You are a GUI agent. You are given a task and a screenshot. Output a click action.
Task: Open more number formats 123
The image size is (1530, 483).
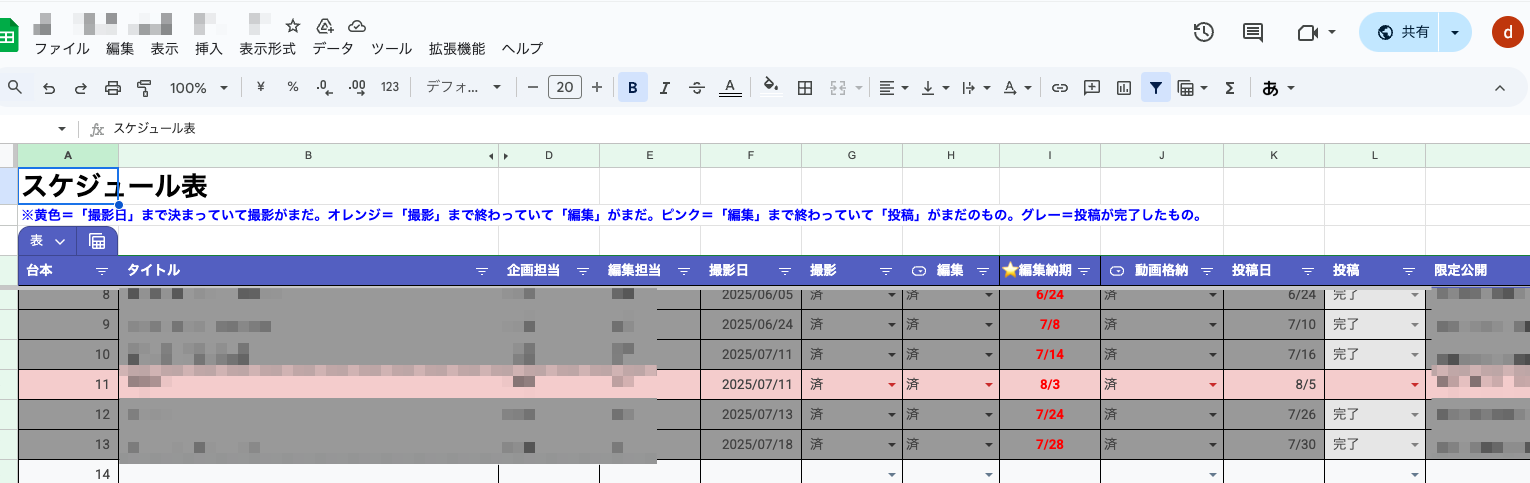(x=390, y=87)
